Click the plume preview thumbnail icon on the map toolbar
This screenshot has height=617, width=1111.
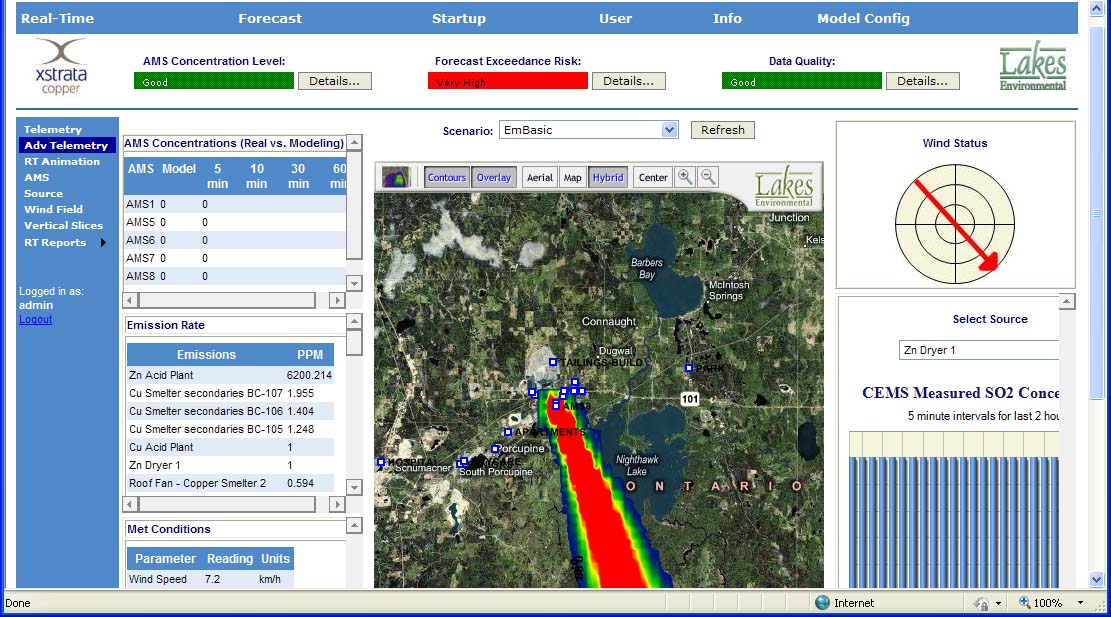[x=394, y=177]
